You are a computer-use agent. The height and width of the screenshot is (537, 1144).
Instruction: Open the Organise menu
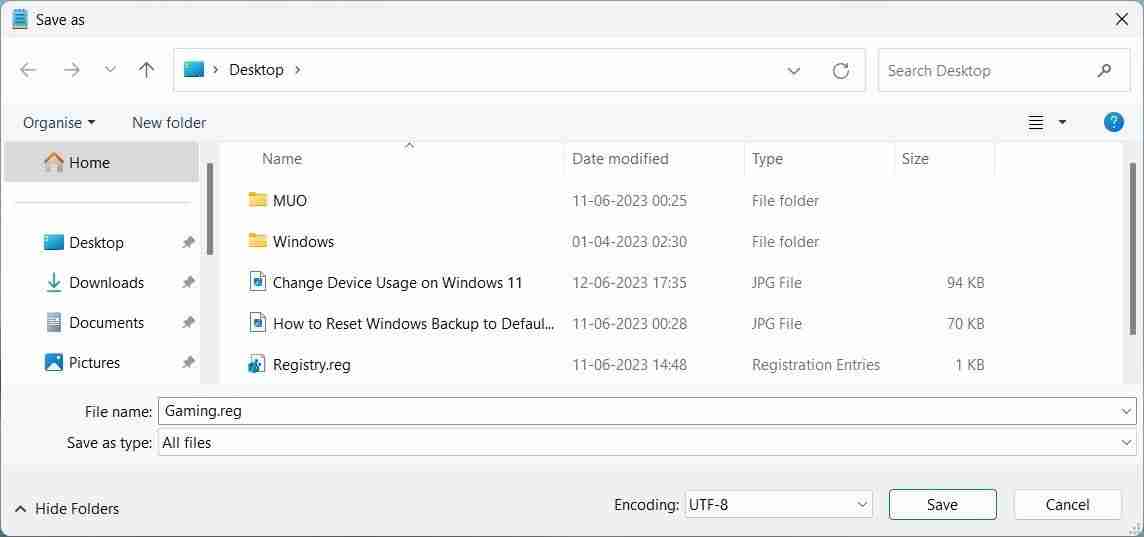pyautogui.click(x=59, y=122)
